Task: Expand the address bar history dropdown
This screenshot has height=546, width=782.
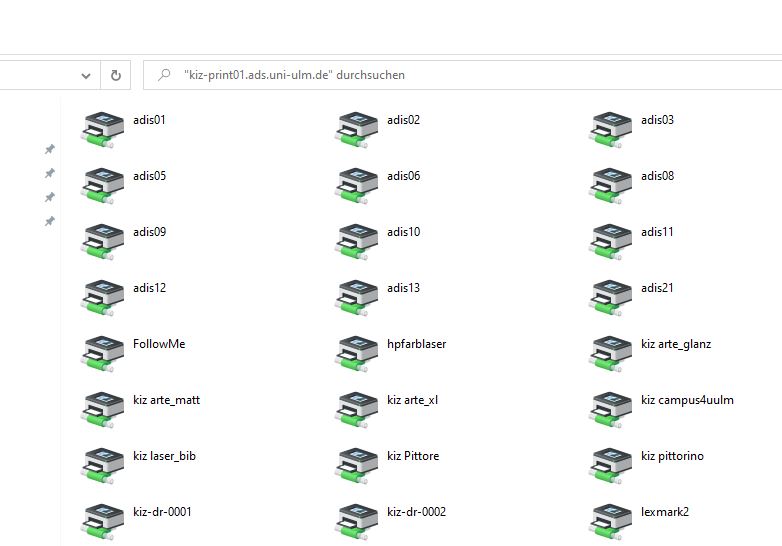Action: point(86,75)
